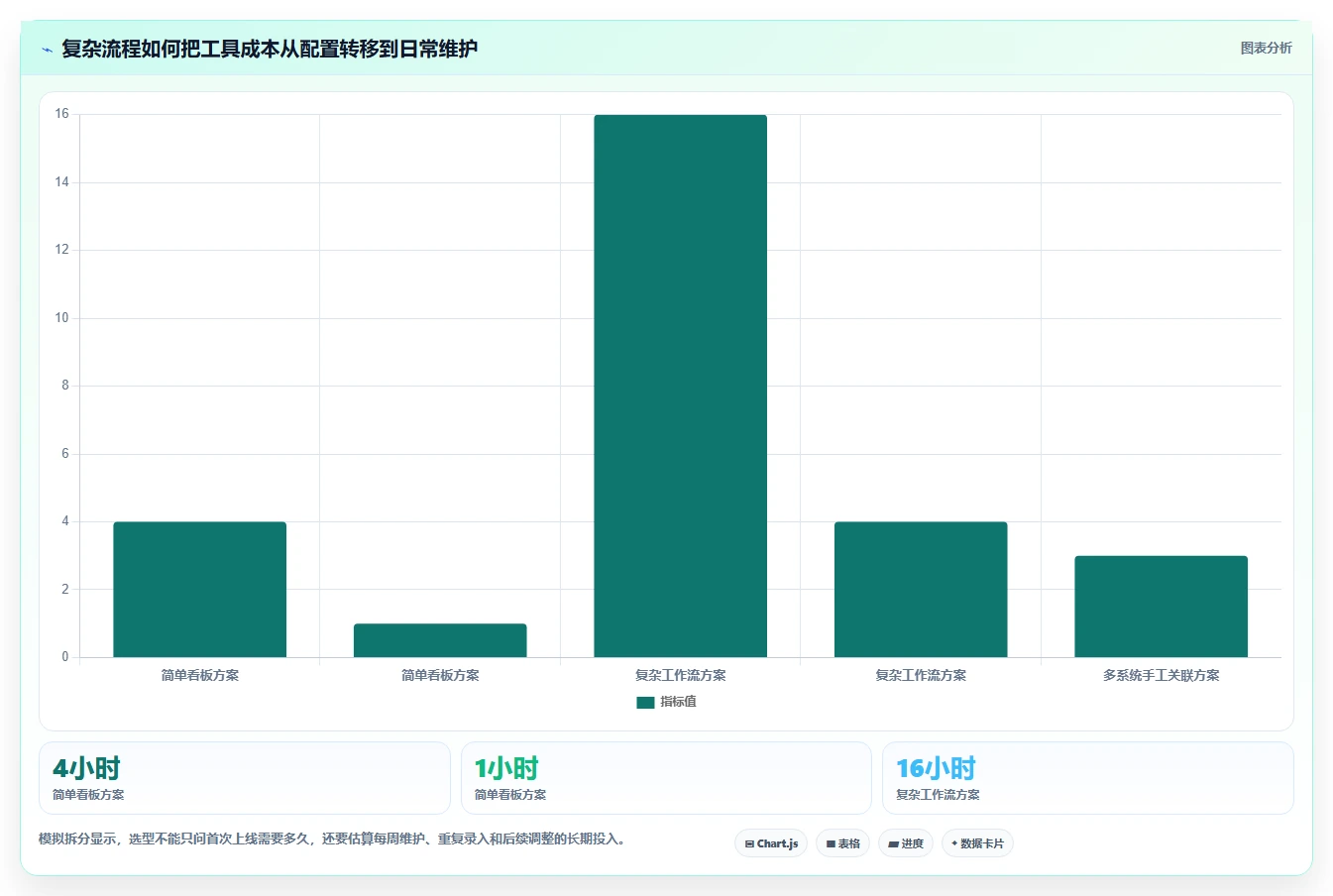Select the 简单看板方案 bar valued 4

click(199, 590)
